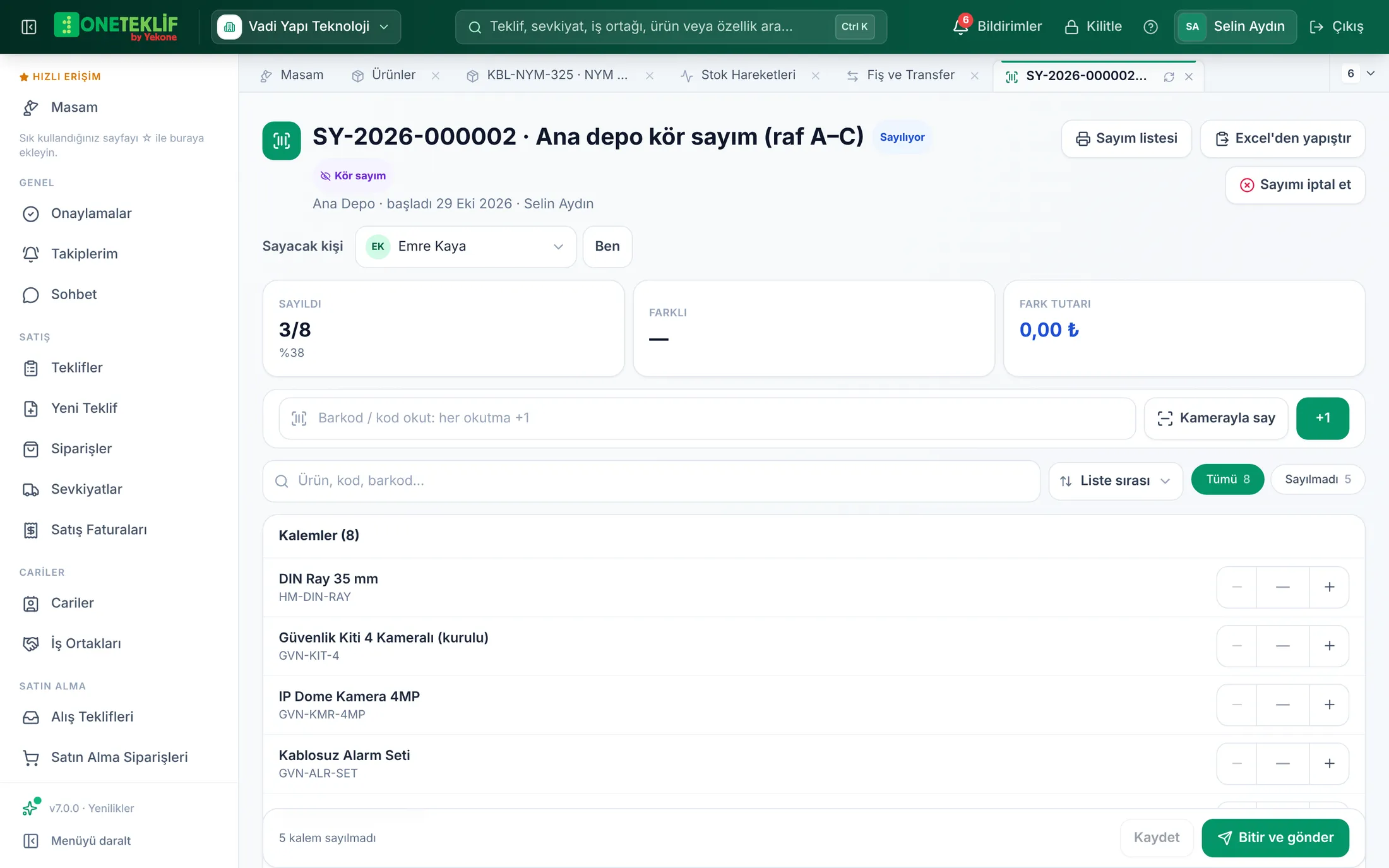Click quantity field of DIN Ray 35 mm
1389x868 pixels.
(x=1282, y=588)
